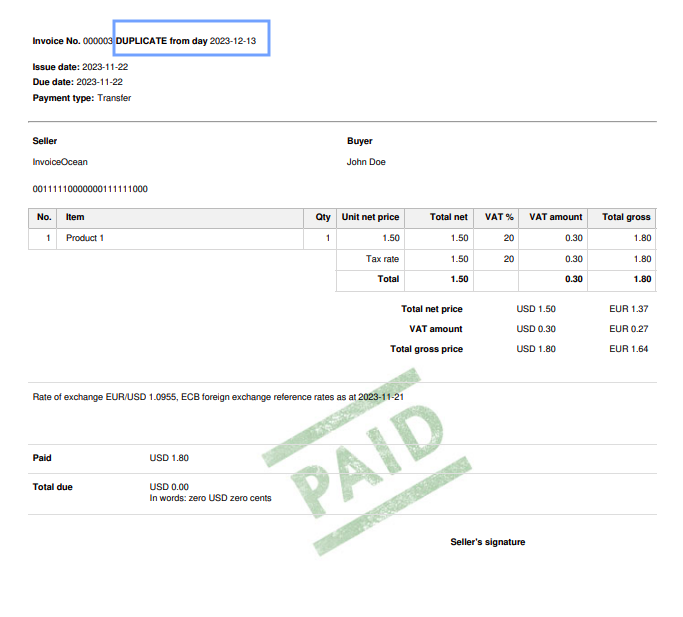Select the seller name InvoiceOcean

(x=60, y=162)
